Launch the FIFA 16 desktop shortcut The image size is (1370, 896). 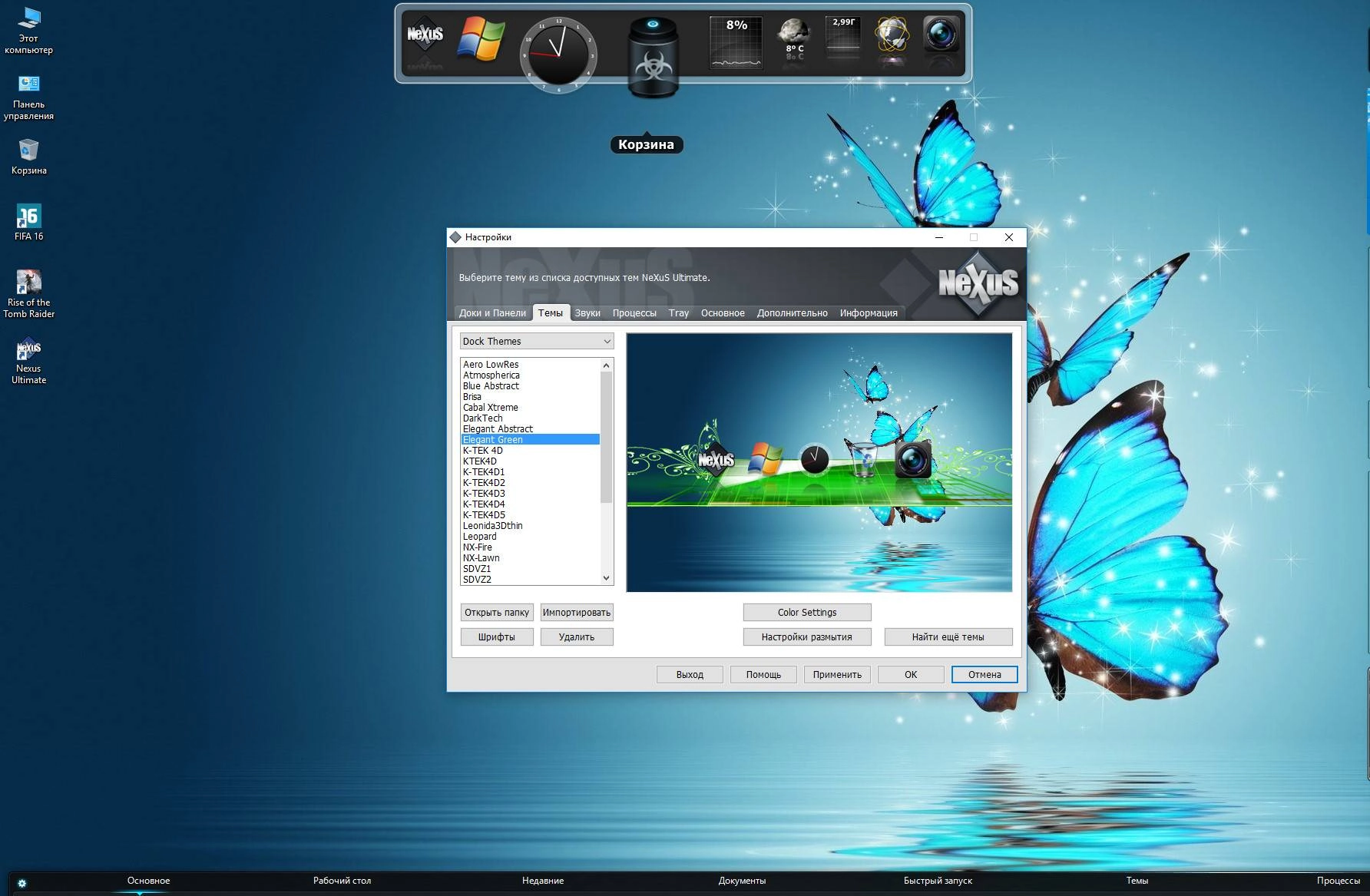28,223
